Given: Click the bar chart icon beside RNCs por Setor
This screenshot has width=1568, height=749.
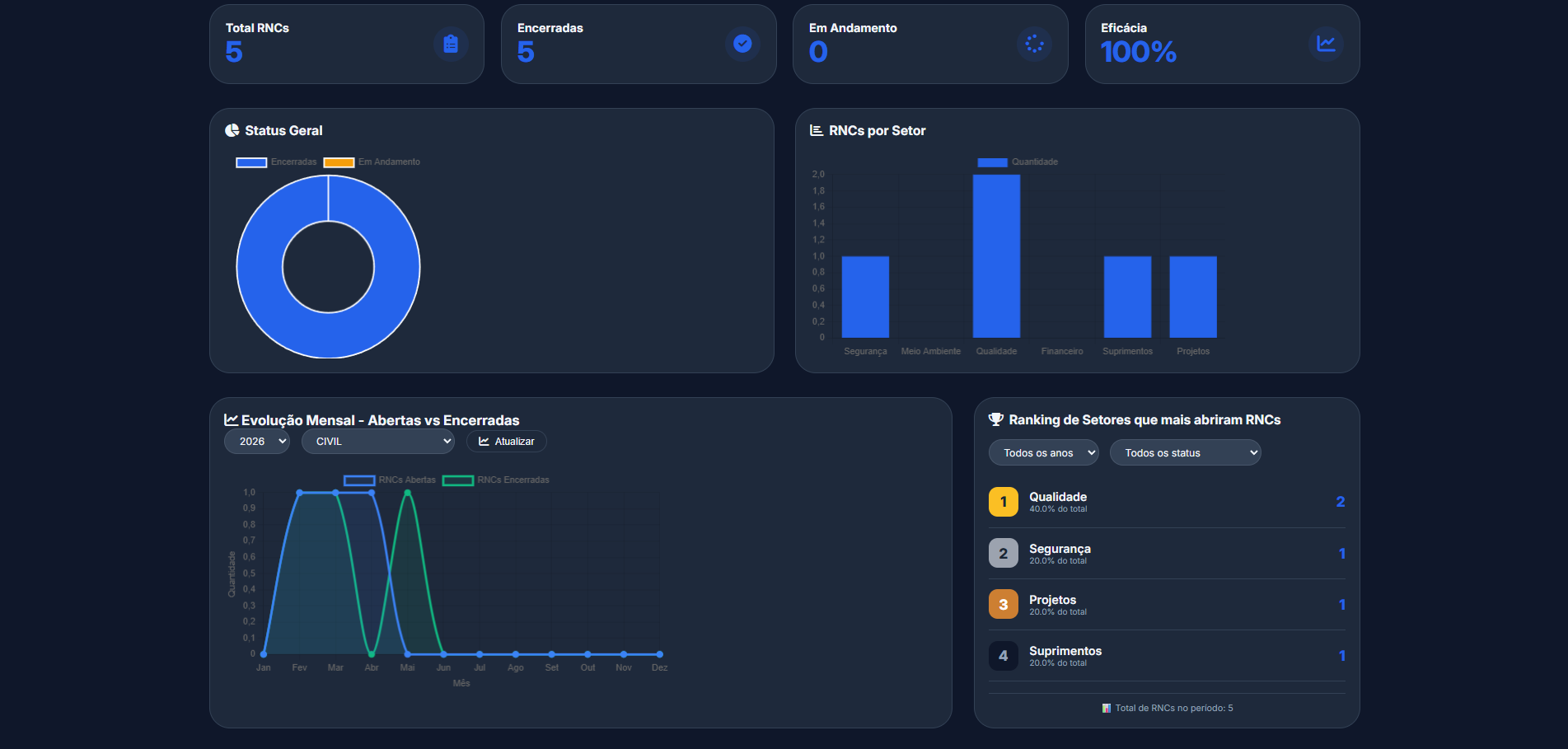Looking at the screenshot, I should pyautogui.click(x=817, y=130).
